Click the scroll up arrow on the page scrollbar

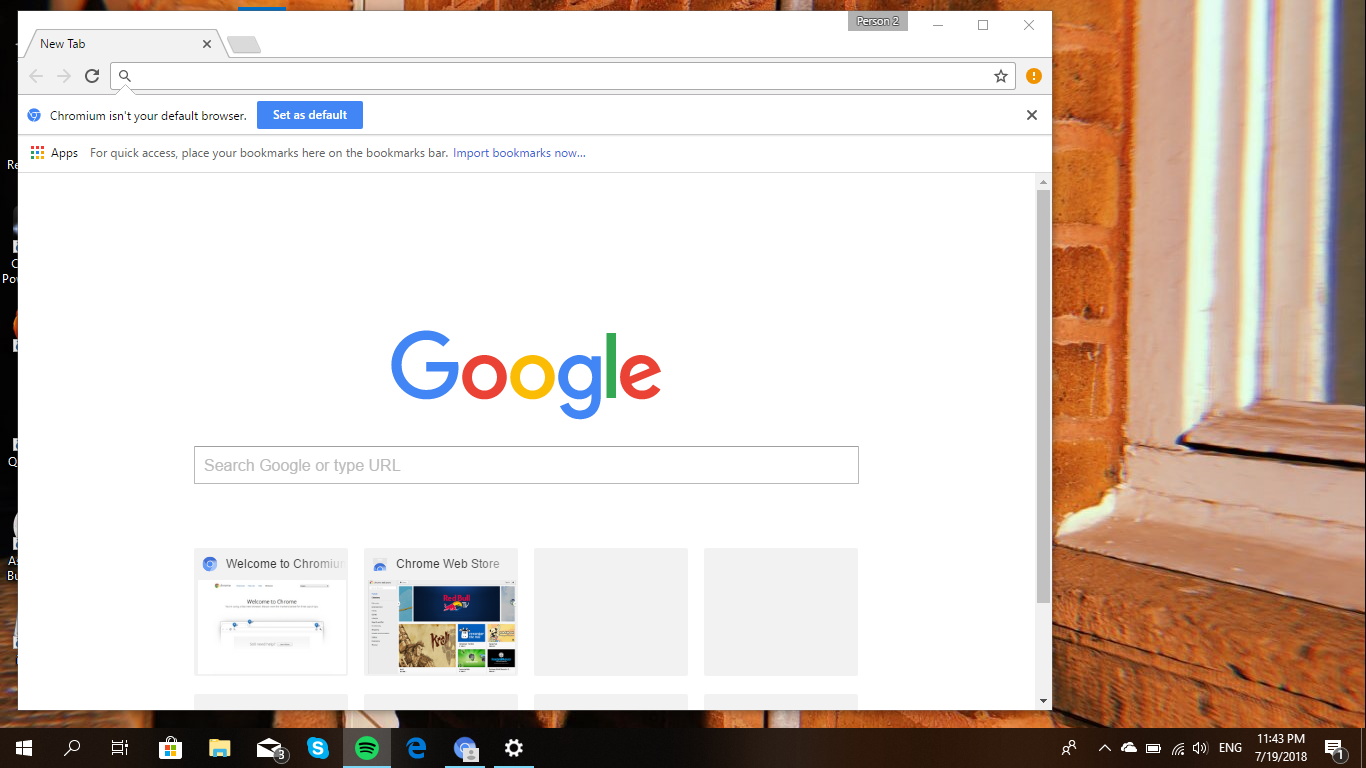[x=1043, y=182]
